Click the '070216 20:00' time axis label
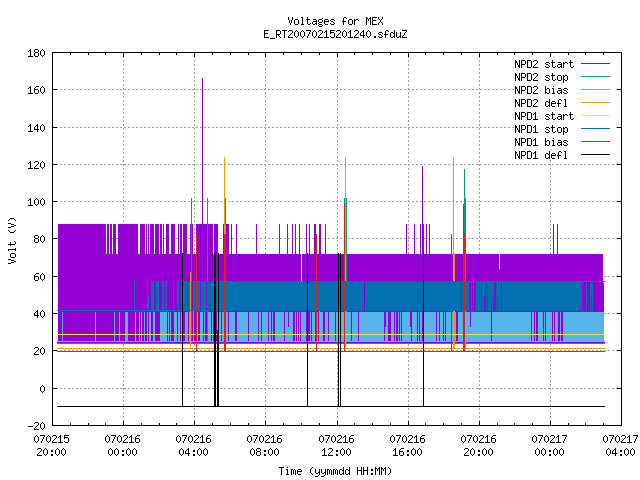 tap(478, 446)
